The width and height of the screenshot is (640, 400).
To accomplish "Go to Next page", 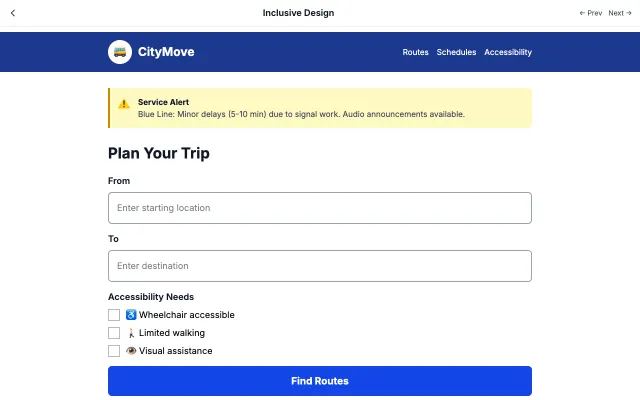I will (x=620, y=13).
